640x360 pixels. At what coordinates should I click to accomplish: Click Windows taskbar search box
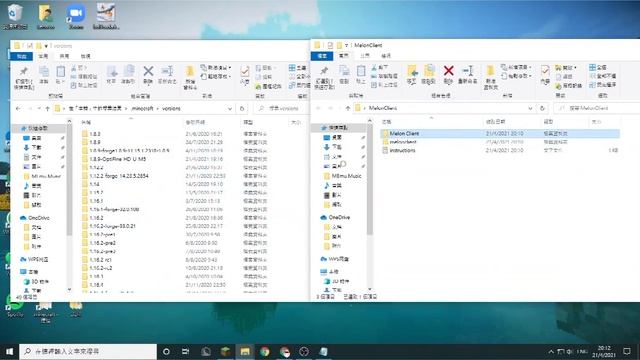click(88, 351)
